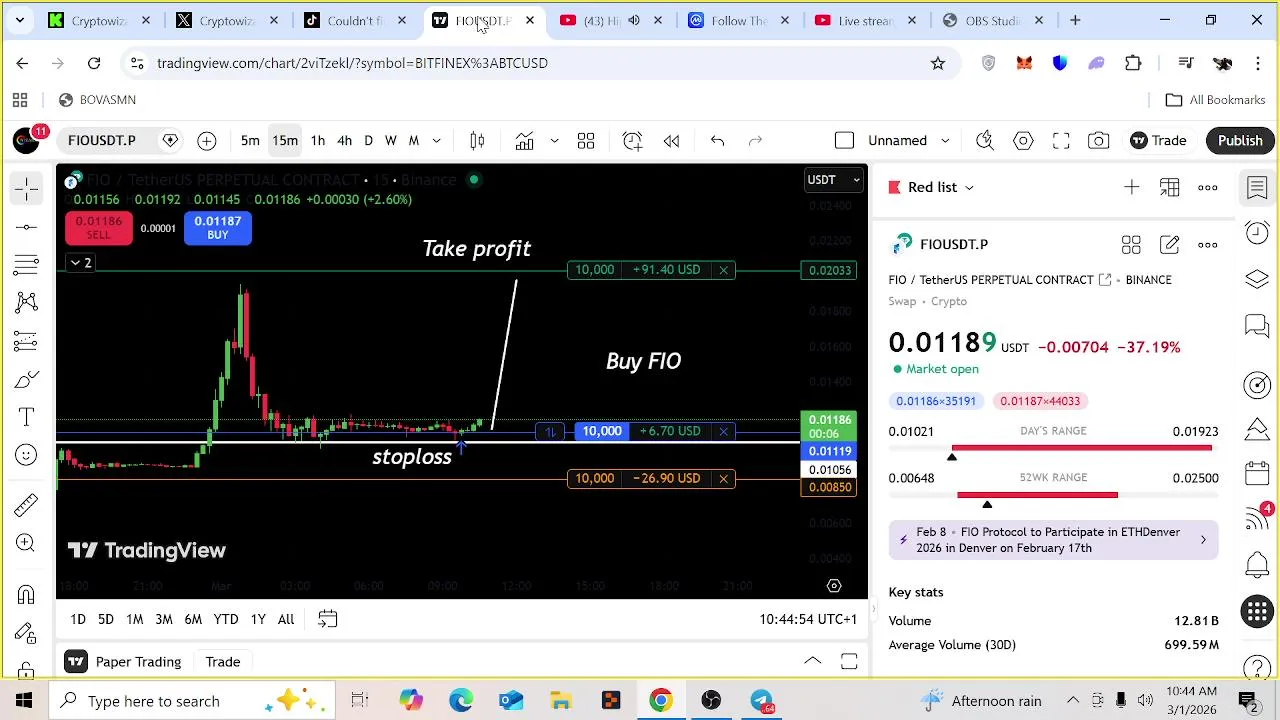Set date range to 1Y
1280x720 pixels.
click(x=258, y=620)
